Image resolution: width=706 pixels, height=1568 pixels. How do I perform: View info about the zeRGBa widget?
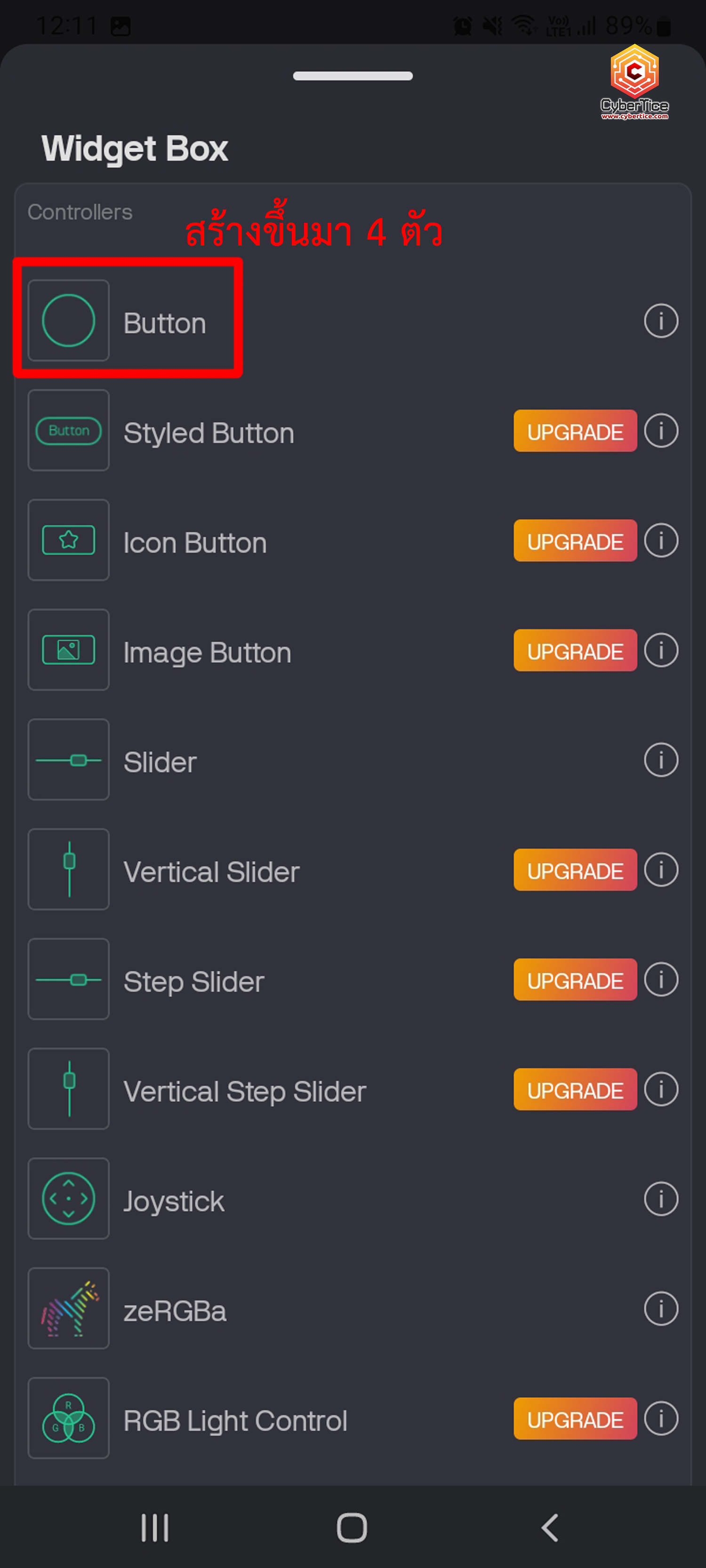point(660,1309)
